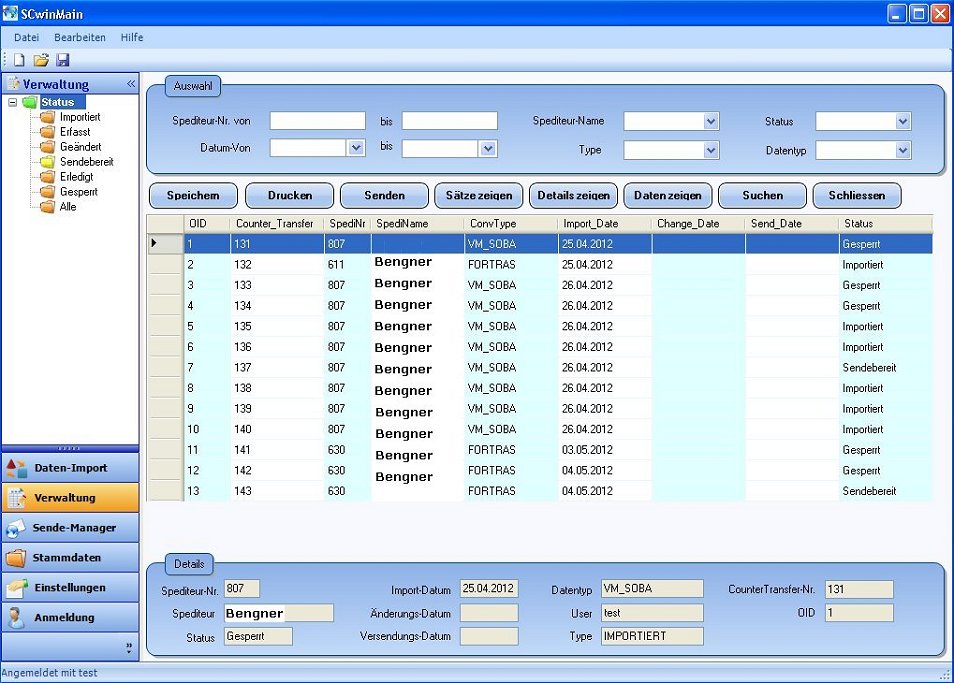954x683 pixels.
Task: Click the sidebar overflow chevron at bottom
Action: point(129,648)
